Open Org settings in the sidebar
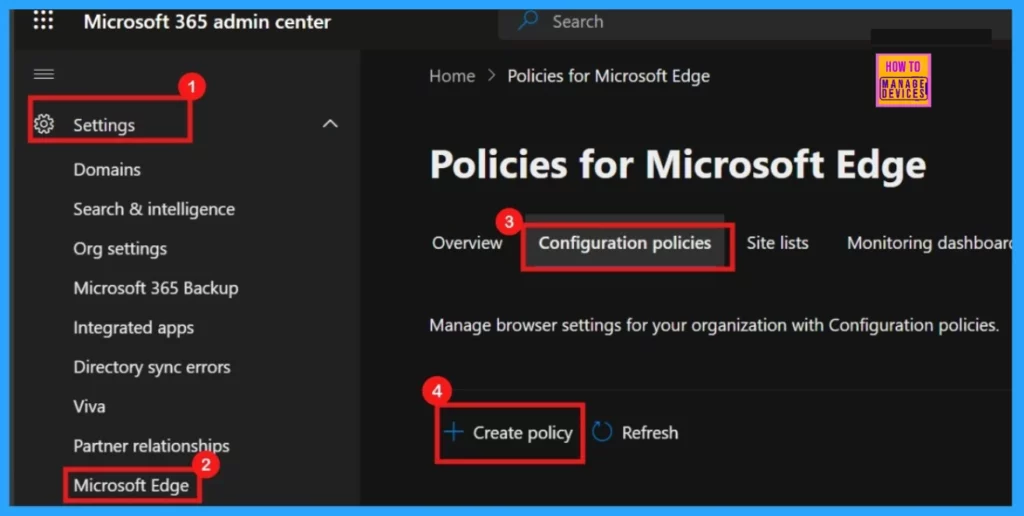This screenshot has height=516, width=1024. [120, 249]
